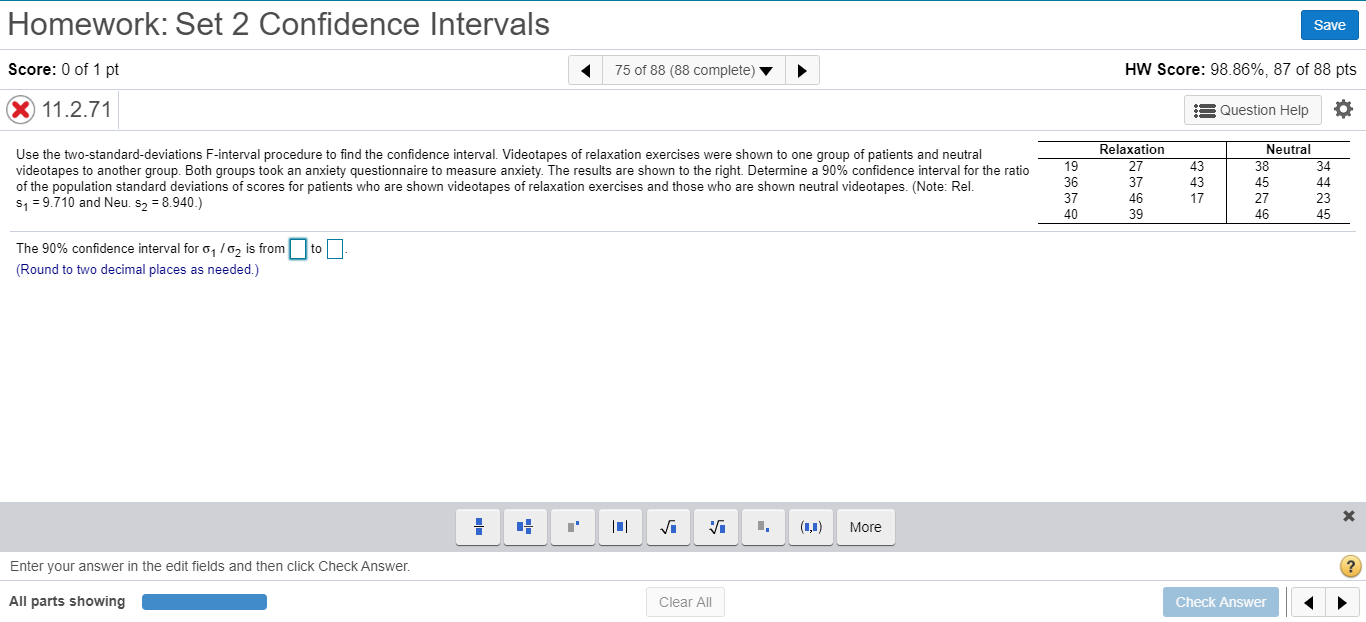Insert an nth root template
This screenshot has width=1366, height=622.
pyautogui.click(x=714, y=527)
